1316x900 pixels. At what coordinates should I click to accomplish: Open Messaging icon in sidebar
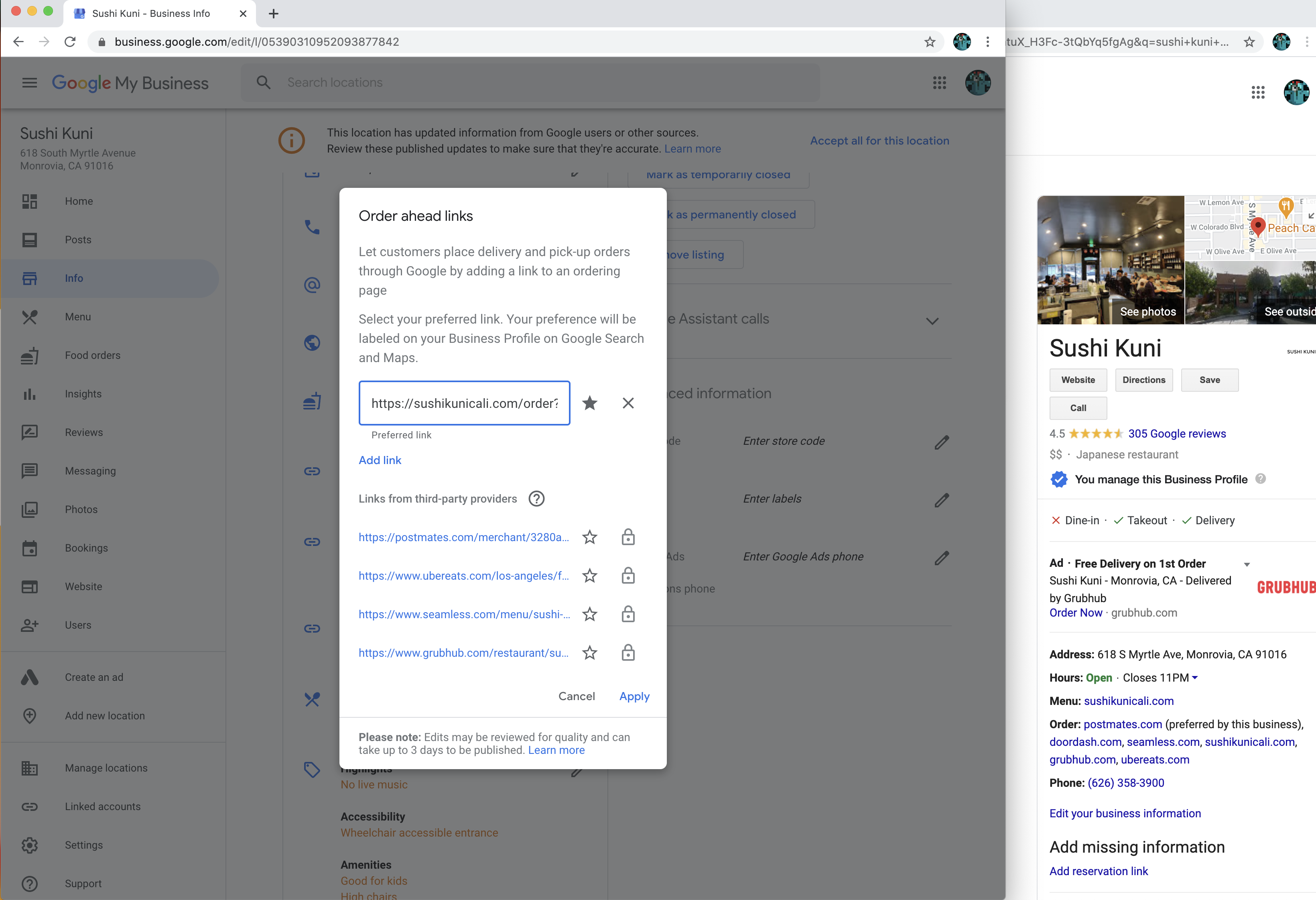pyautogui.click(x=29, y=470)
